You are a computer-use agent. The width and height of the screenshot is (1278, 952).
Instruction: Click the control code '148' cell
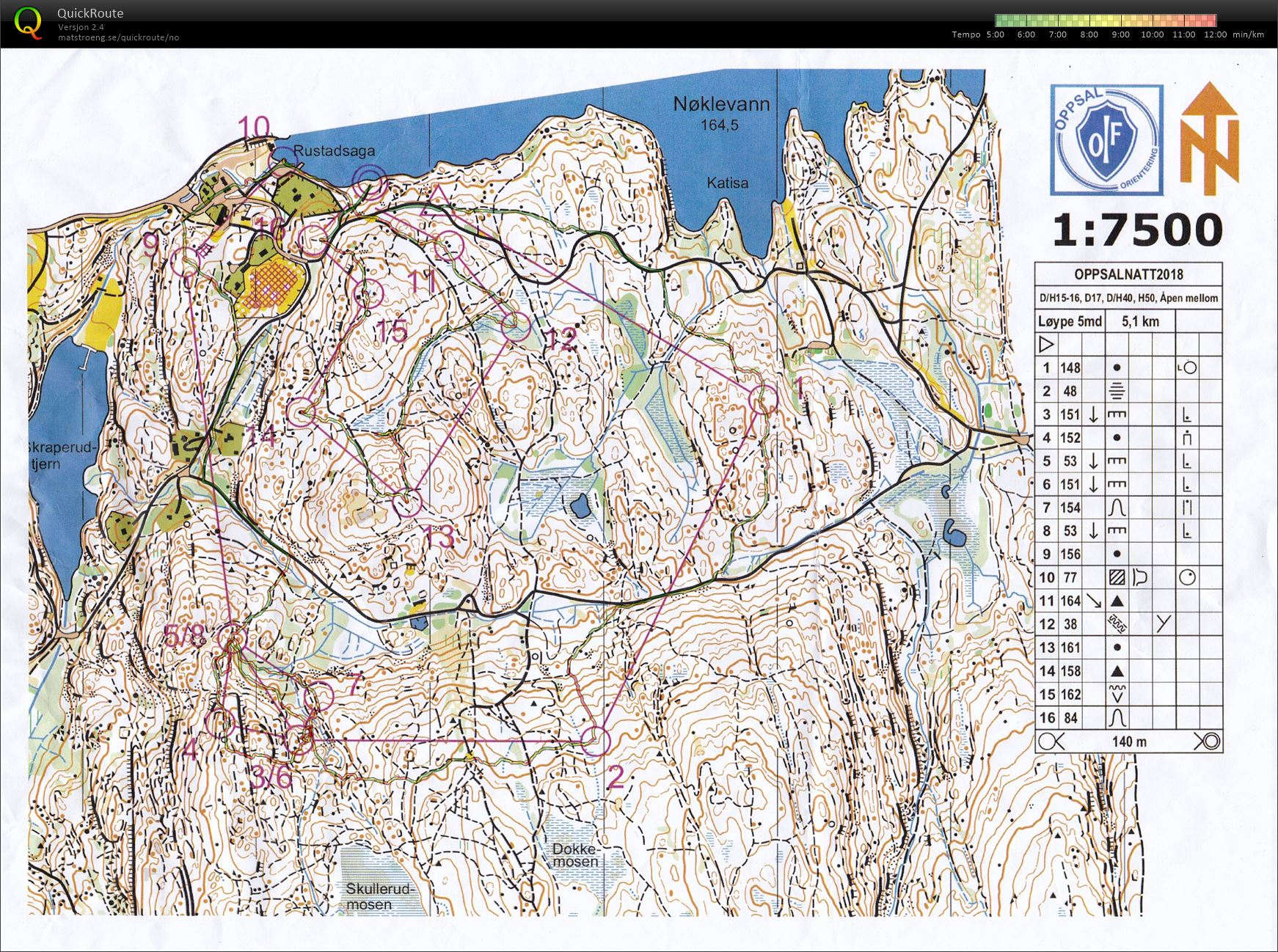point(1070,367)
